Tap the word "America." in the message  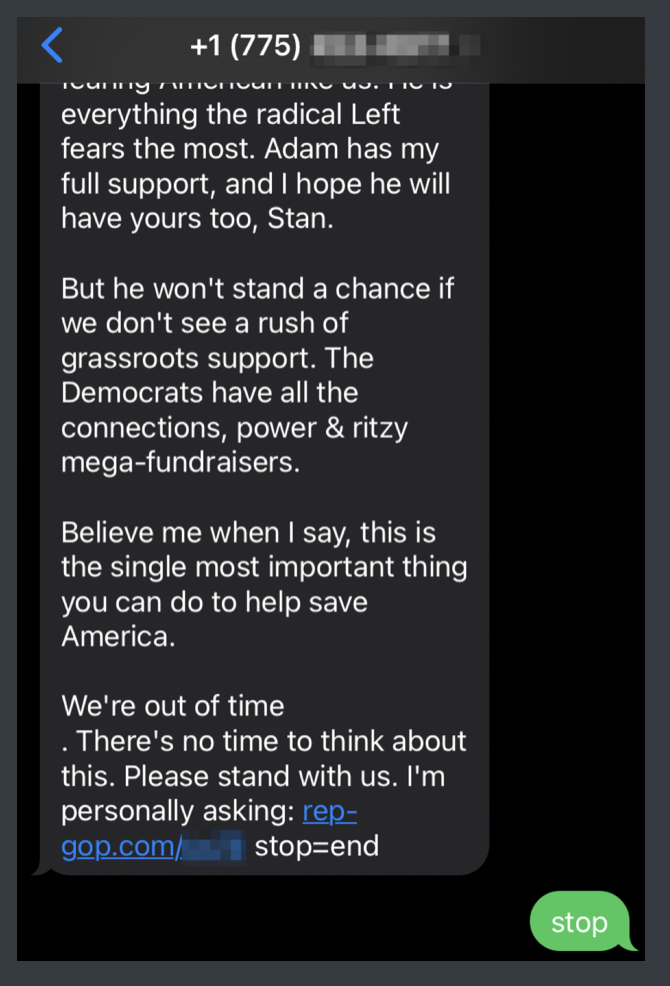(x=118, y=637)
